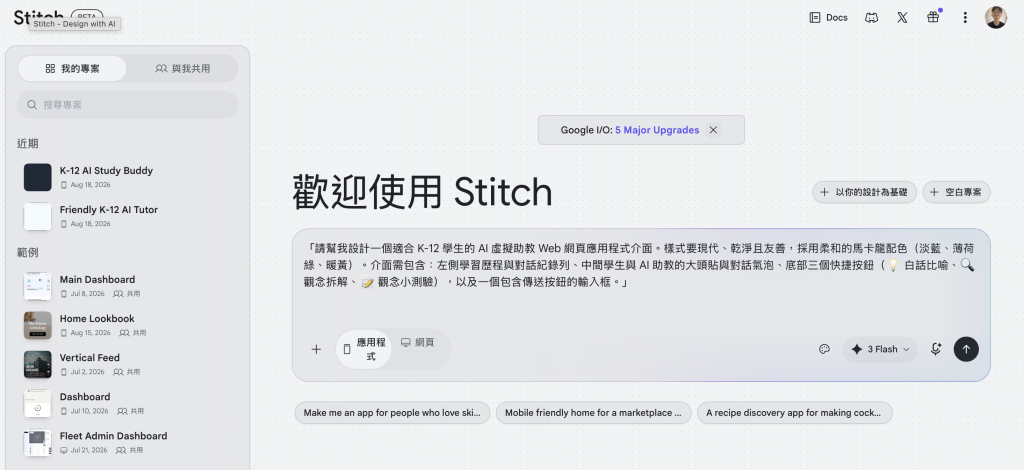Open the Main Dashboard example
1024x470 pixels.
[x=127, y=287]
